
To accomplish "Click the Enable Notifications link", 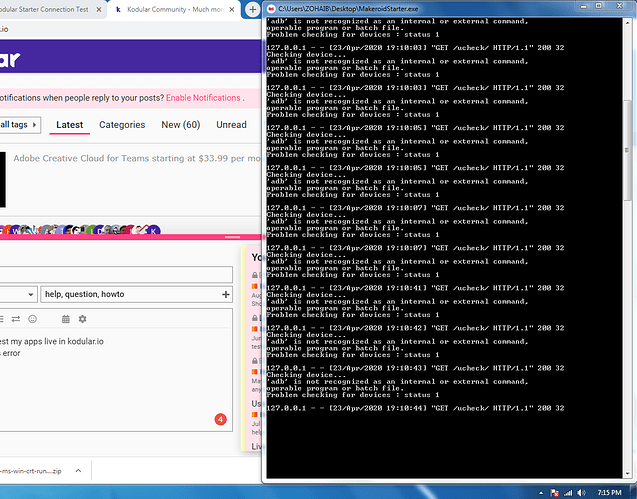I will click(x=203, y=98).
